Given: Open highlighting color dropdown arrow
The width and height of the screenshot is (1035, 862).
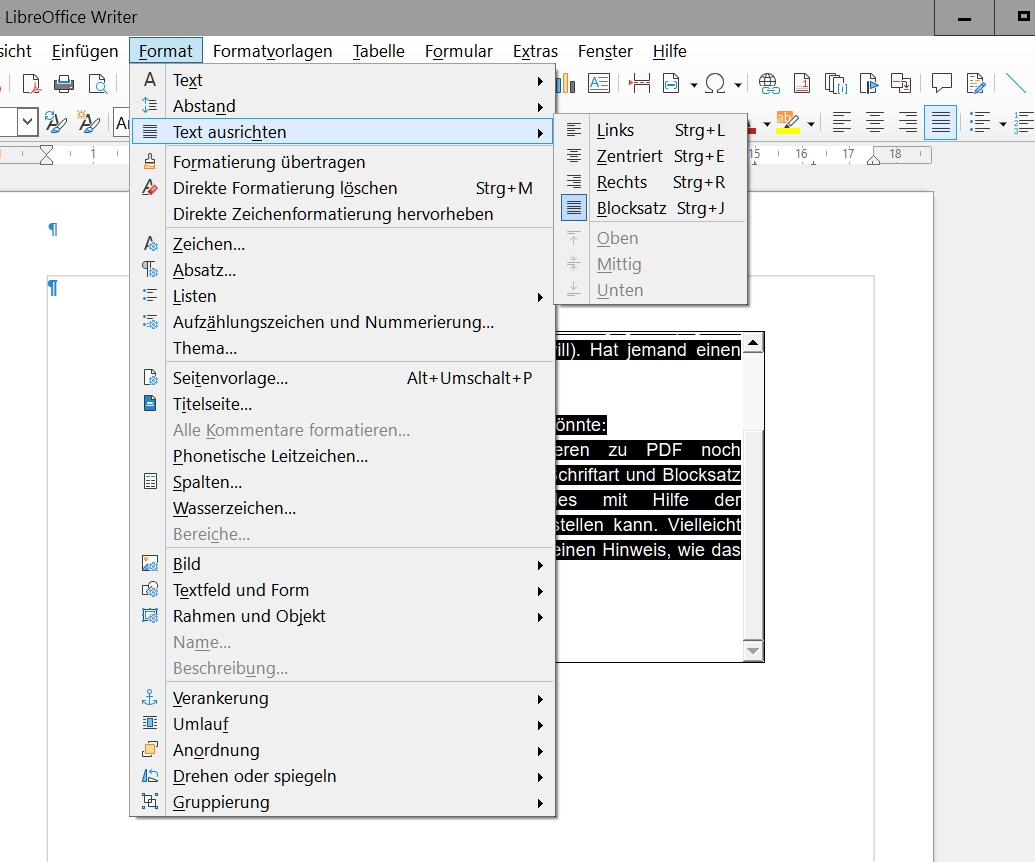Looking at the screenshot, I should click(811, 123).
